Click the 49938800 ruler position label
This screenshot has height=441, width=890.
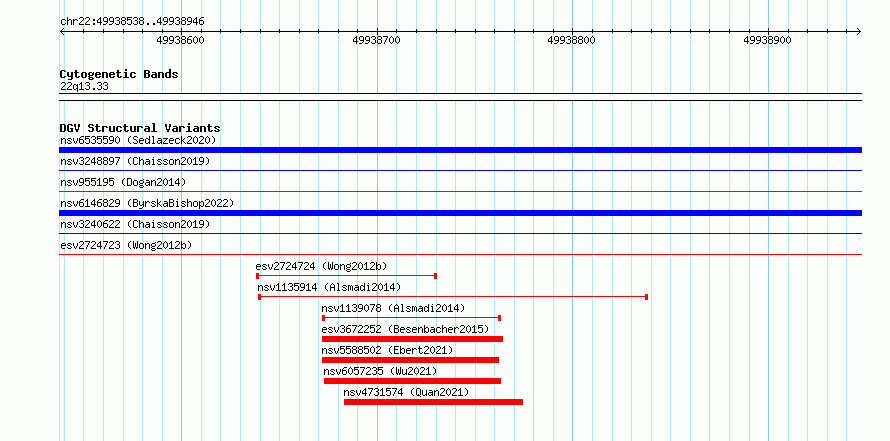(x=572, y=40)
